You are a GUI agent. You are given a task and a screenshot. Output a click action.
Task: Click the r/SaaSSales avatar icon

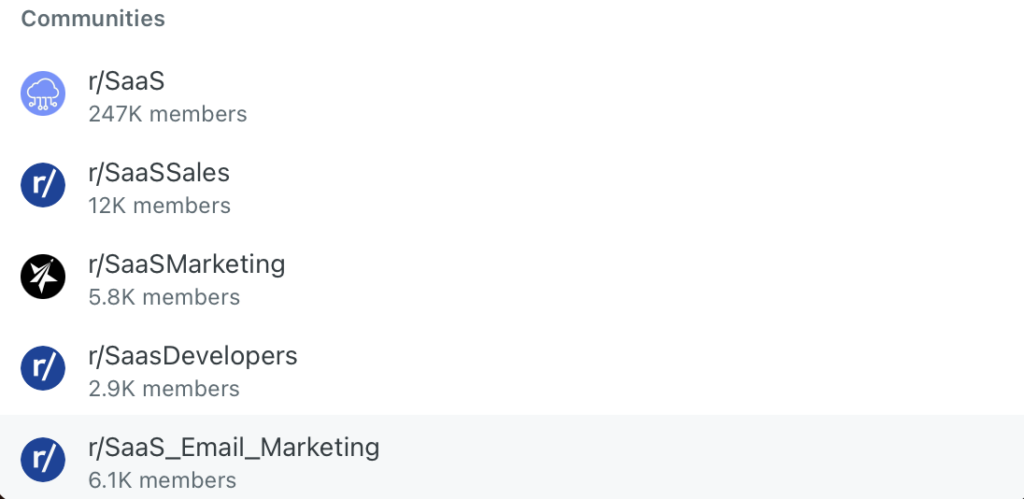coord(43,185)
